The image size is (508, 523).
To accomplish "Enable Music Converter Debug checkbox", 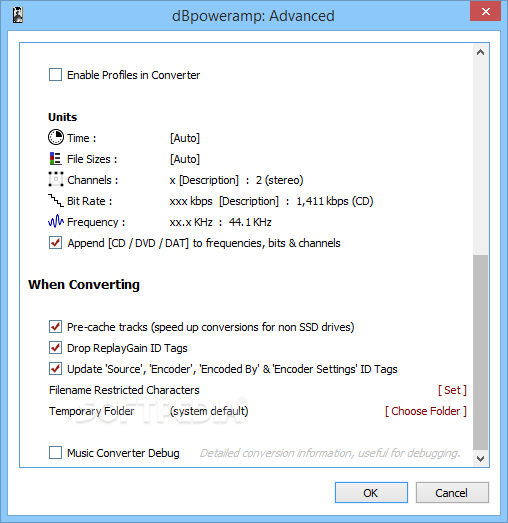I will pos(55,453).
